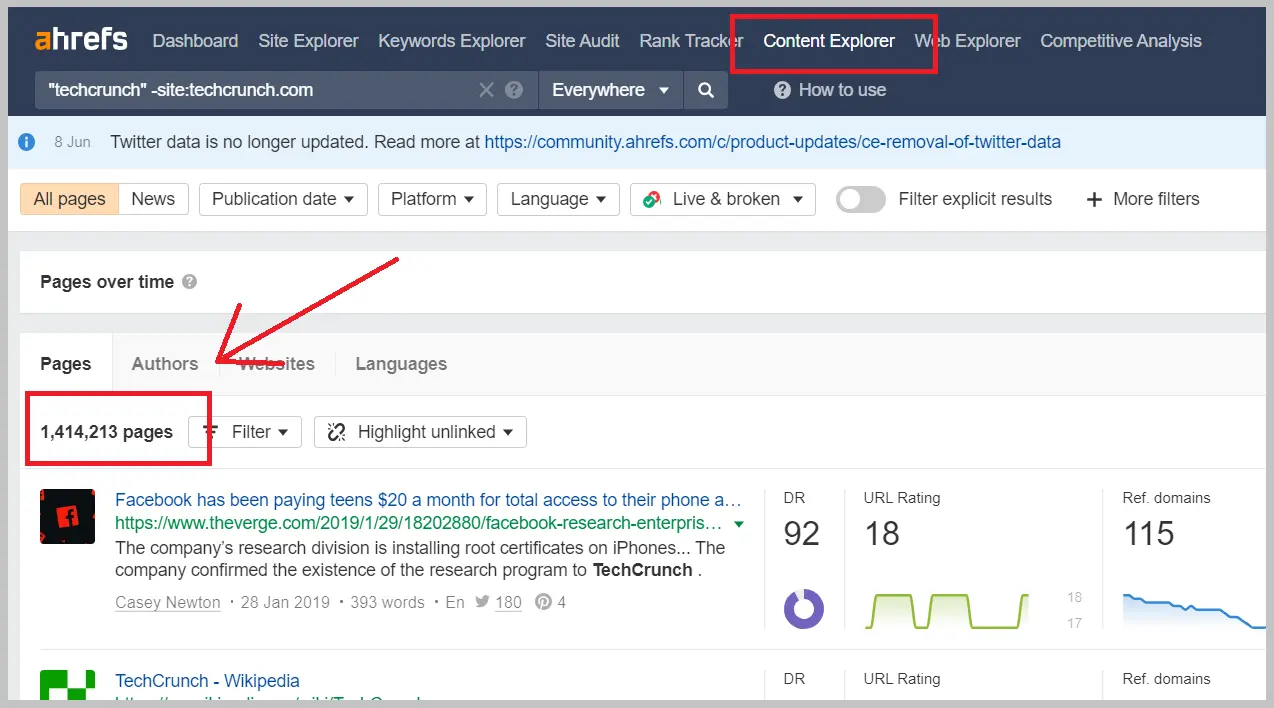Switch to the Languages tab
This screenshot has height=708, width=1274.
(x=401, y=364)
